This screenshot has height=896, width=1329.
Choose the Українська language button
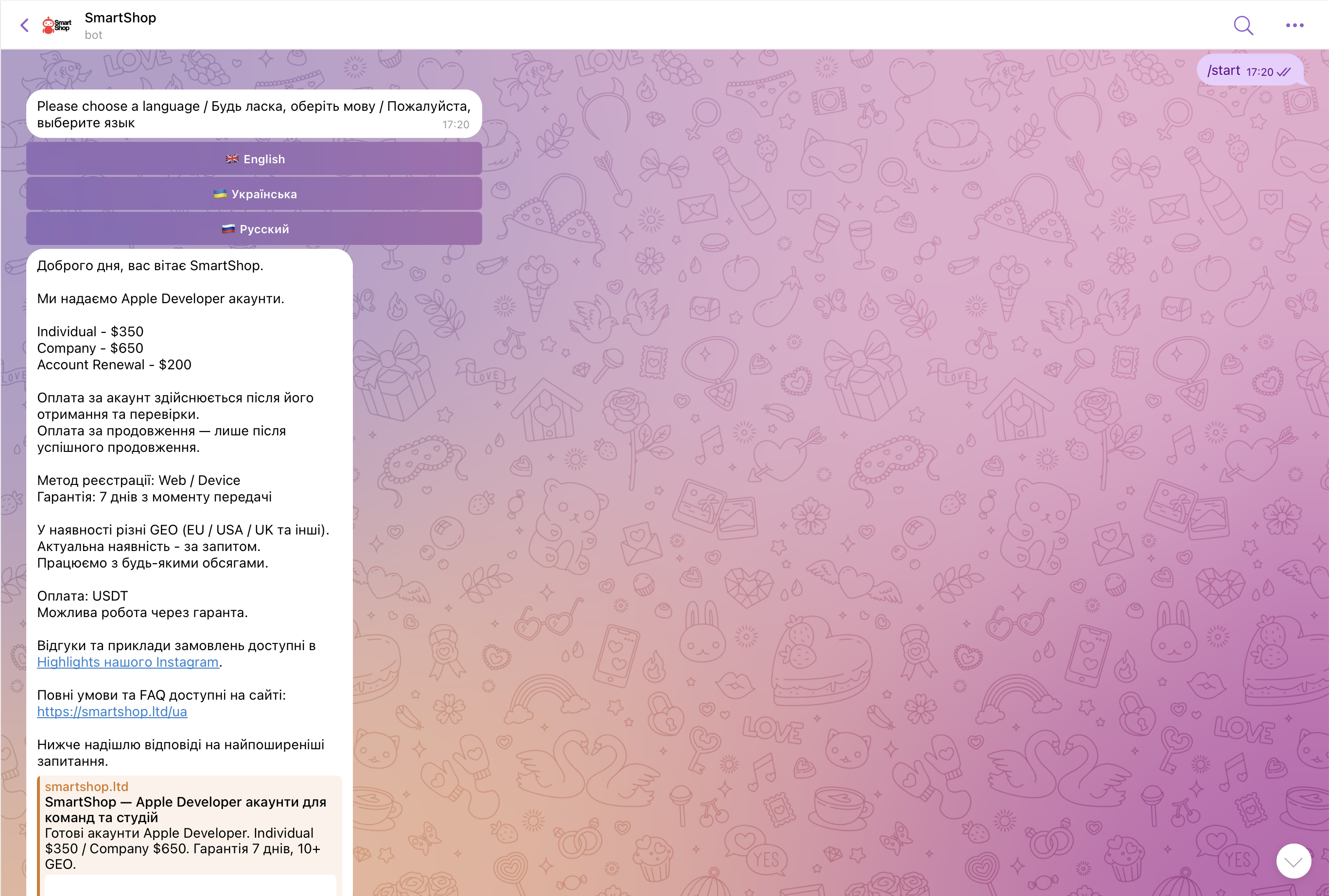pyautogui.click(x=254, y=194)
